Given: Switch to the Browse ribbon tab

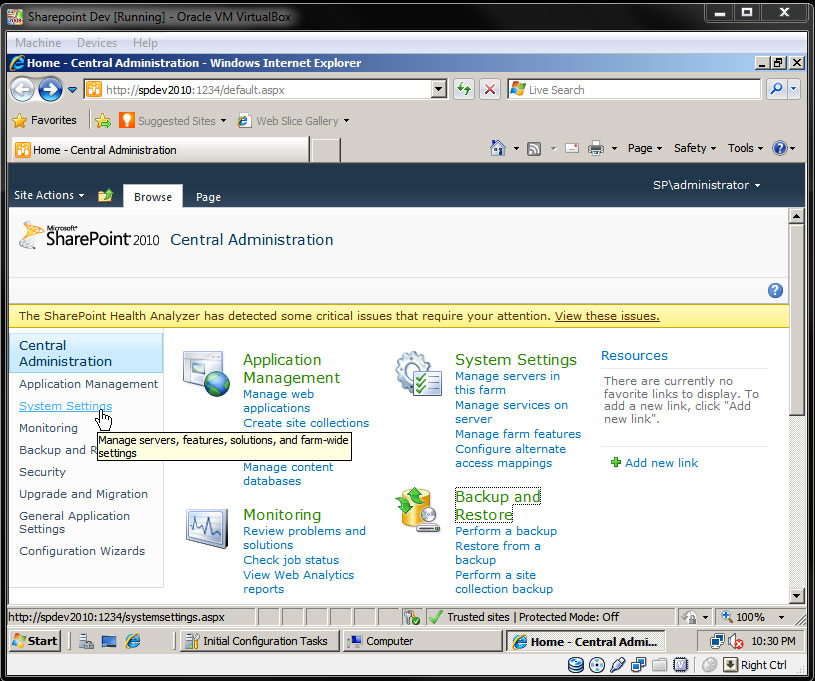Looking at the screenshot, I should pos(153,197).
